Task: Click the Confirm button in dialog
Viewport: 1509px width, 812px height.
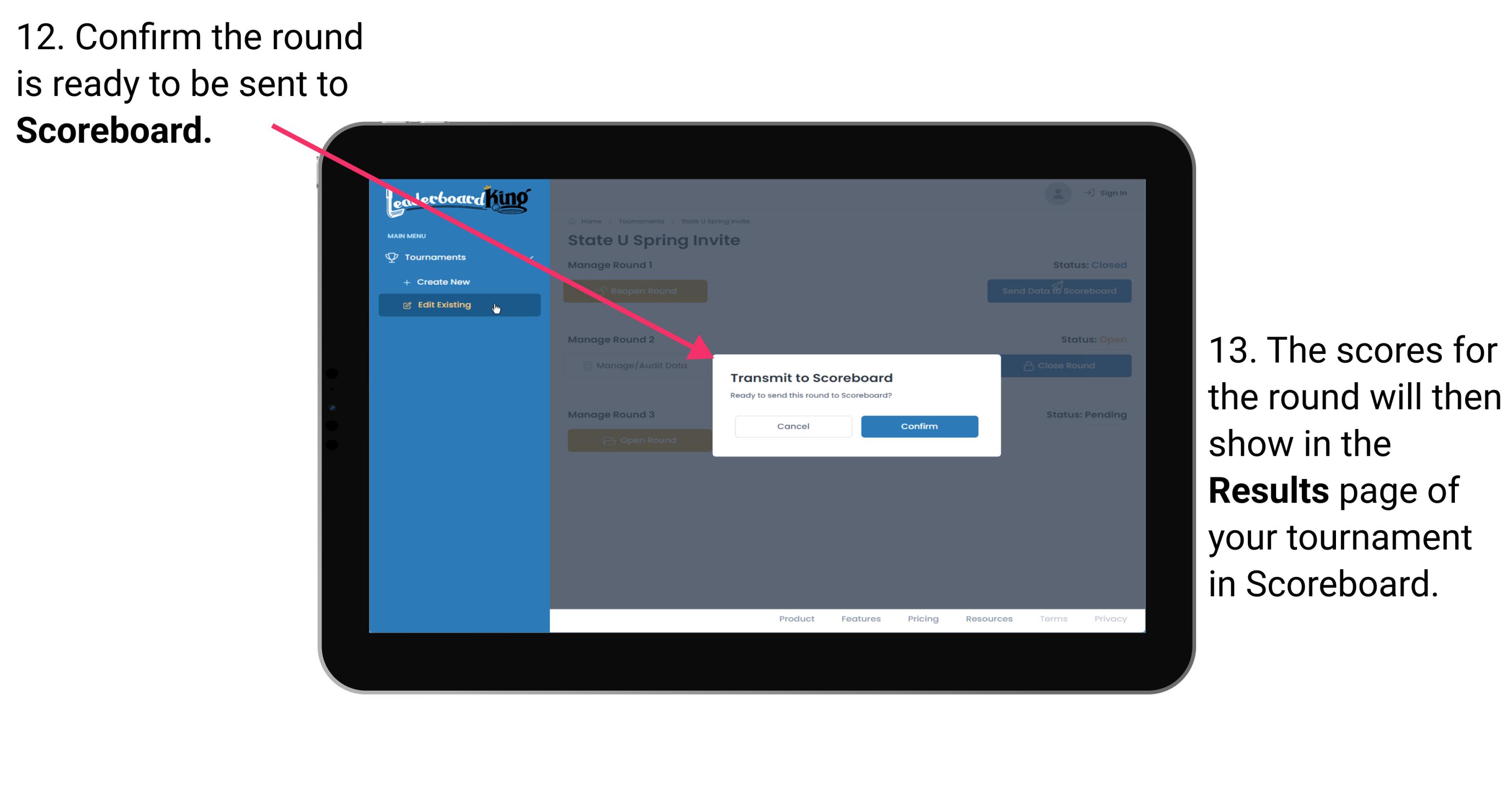Action: pyautogui.click(x=918, y=426)
